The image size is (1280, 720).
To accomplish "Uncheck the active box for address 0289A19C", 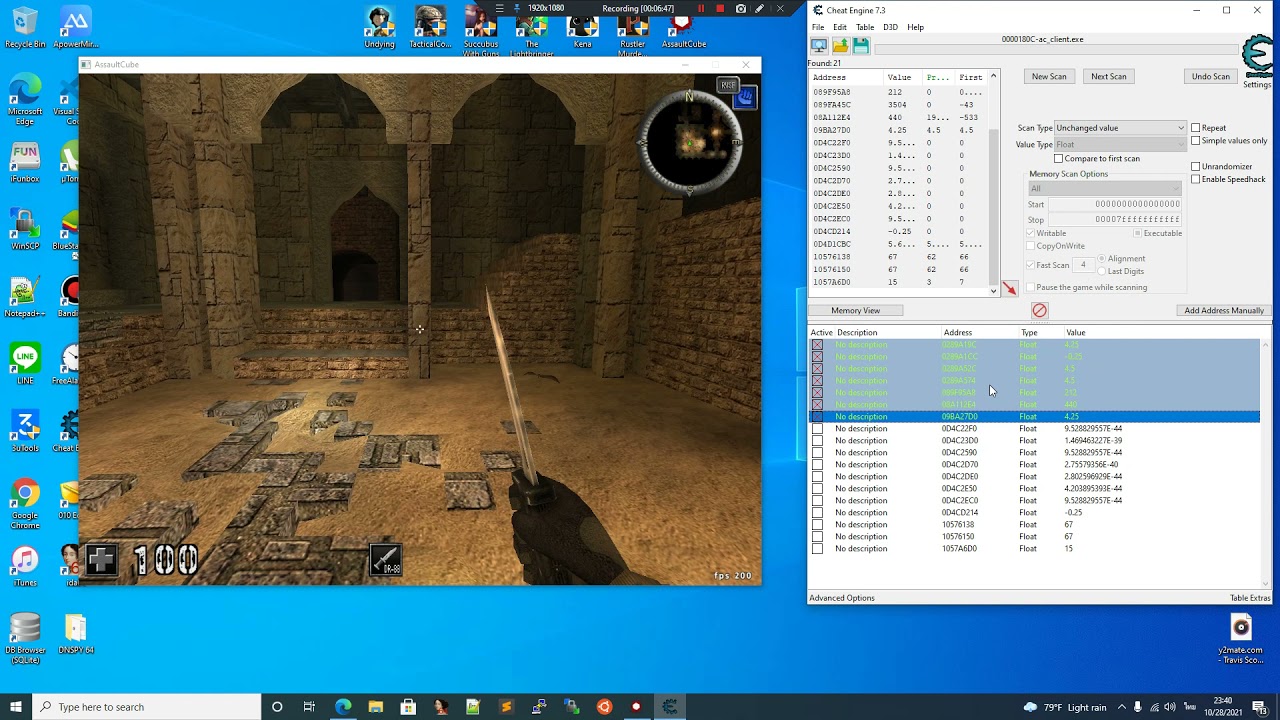I will (817, 345).
